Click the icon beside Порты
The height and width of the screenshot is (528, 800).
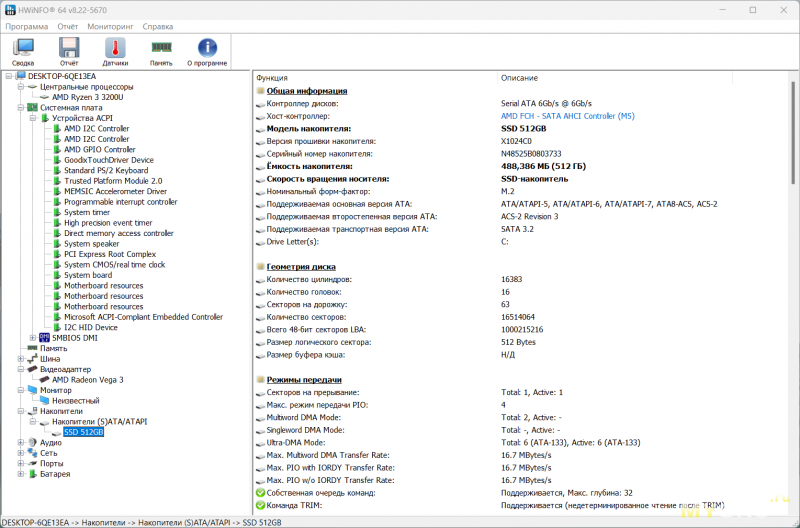33,463
